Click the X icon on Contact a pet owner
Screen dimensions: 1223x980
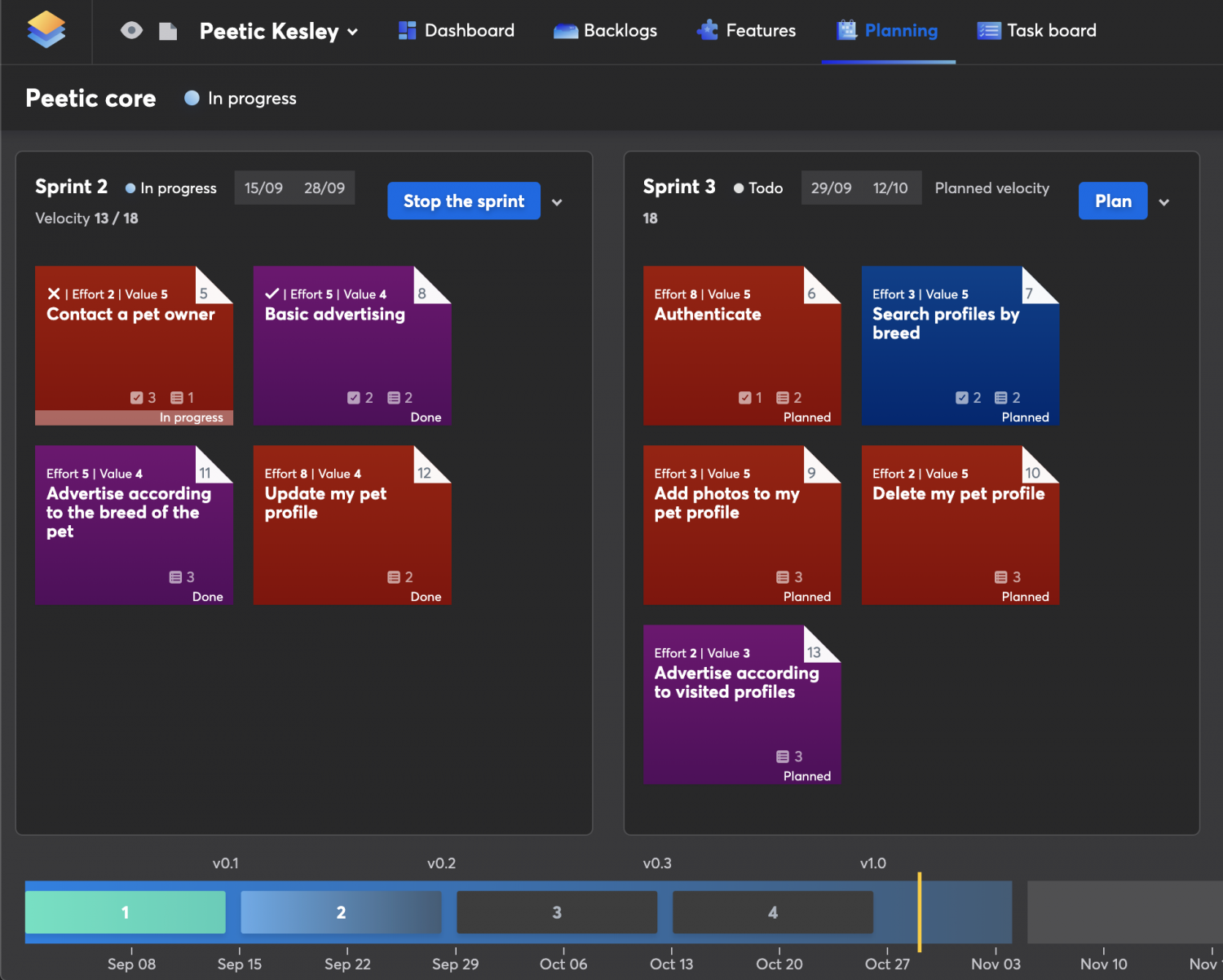[x=54, y=294]
